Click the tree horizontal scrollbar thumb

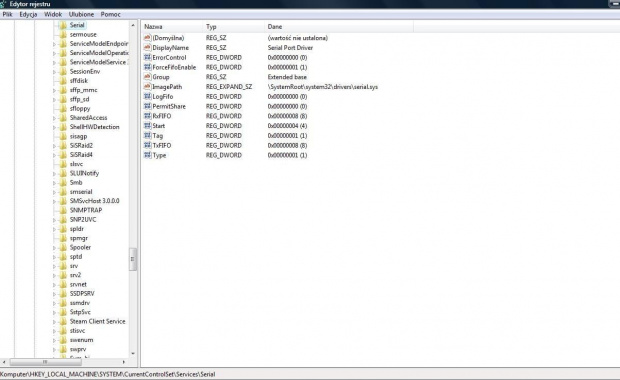coord(45,362)
